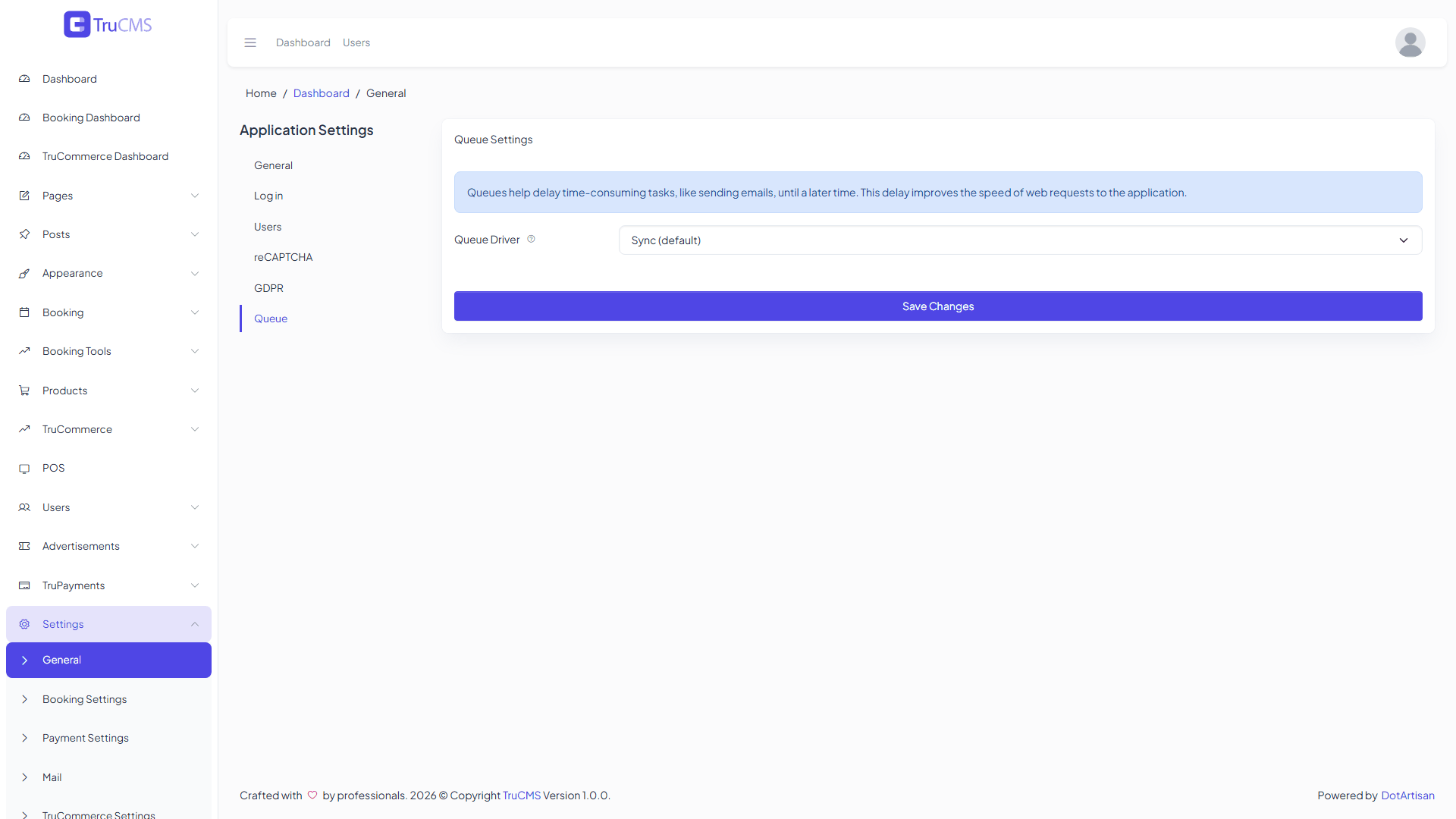The height and width of the screenshot is (819, 1456).
Task: Click the Booking Tools trend icon
Action: [24, 351]
